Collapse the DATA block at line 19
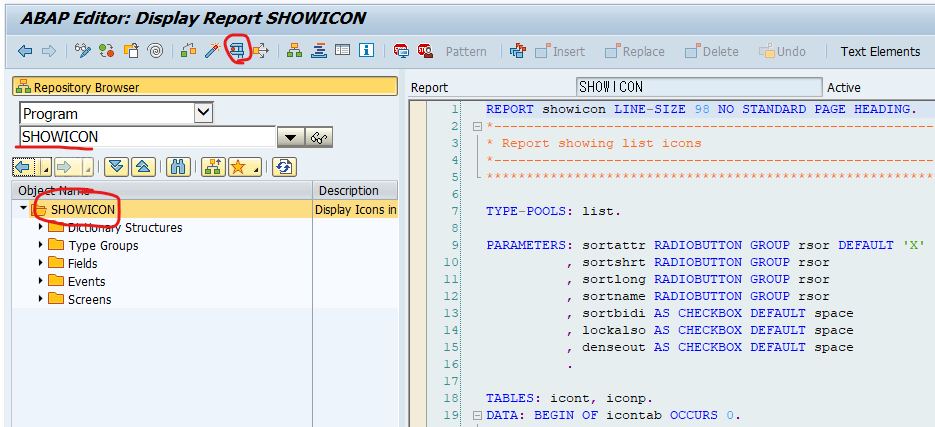Viewport: 935px width, 427px height. (x=476, y=415)
